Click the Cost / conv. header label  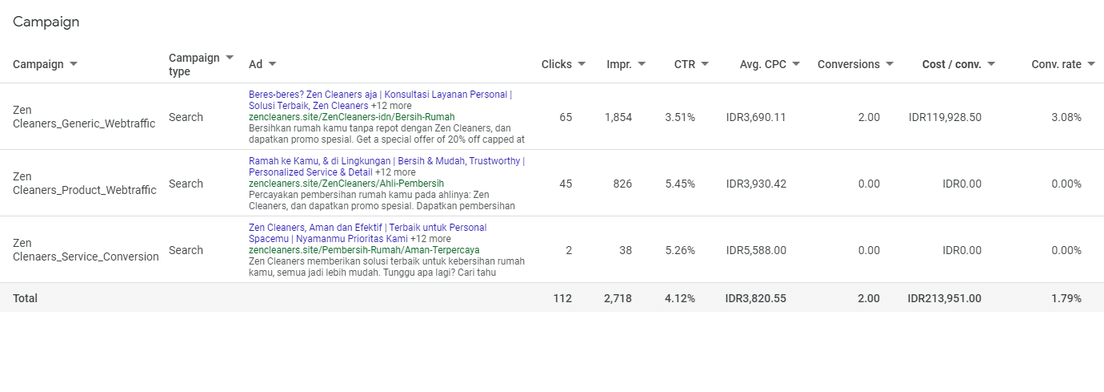click(951, 64)
